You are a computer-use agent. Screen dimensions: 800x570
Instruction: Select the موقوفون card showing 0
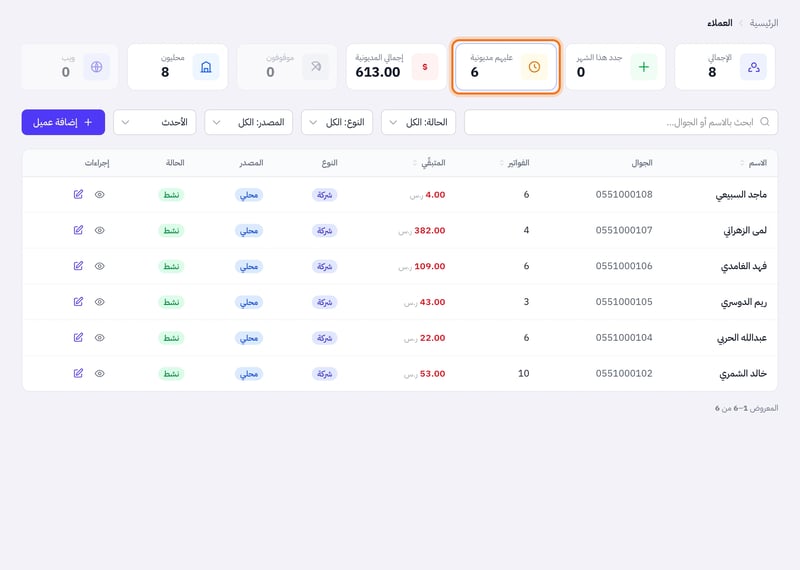(x=287, y=67)
